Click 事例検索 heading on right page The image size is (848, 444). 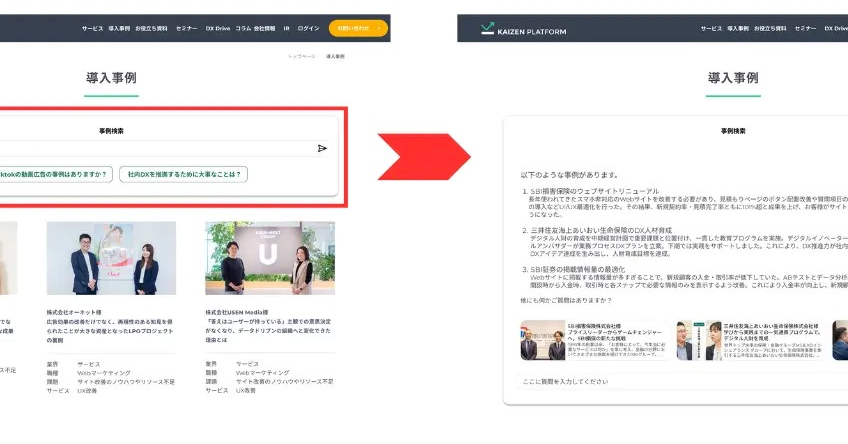tap(733, 131)
